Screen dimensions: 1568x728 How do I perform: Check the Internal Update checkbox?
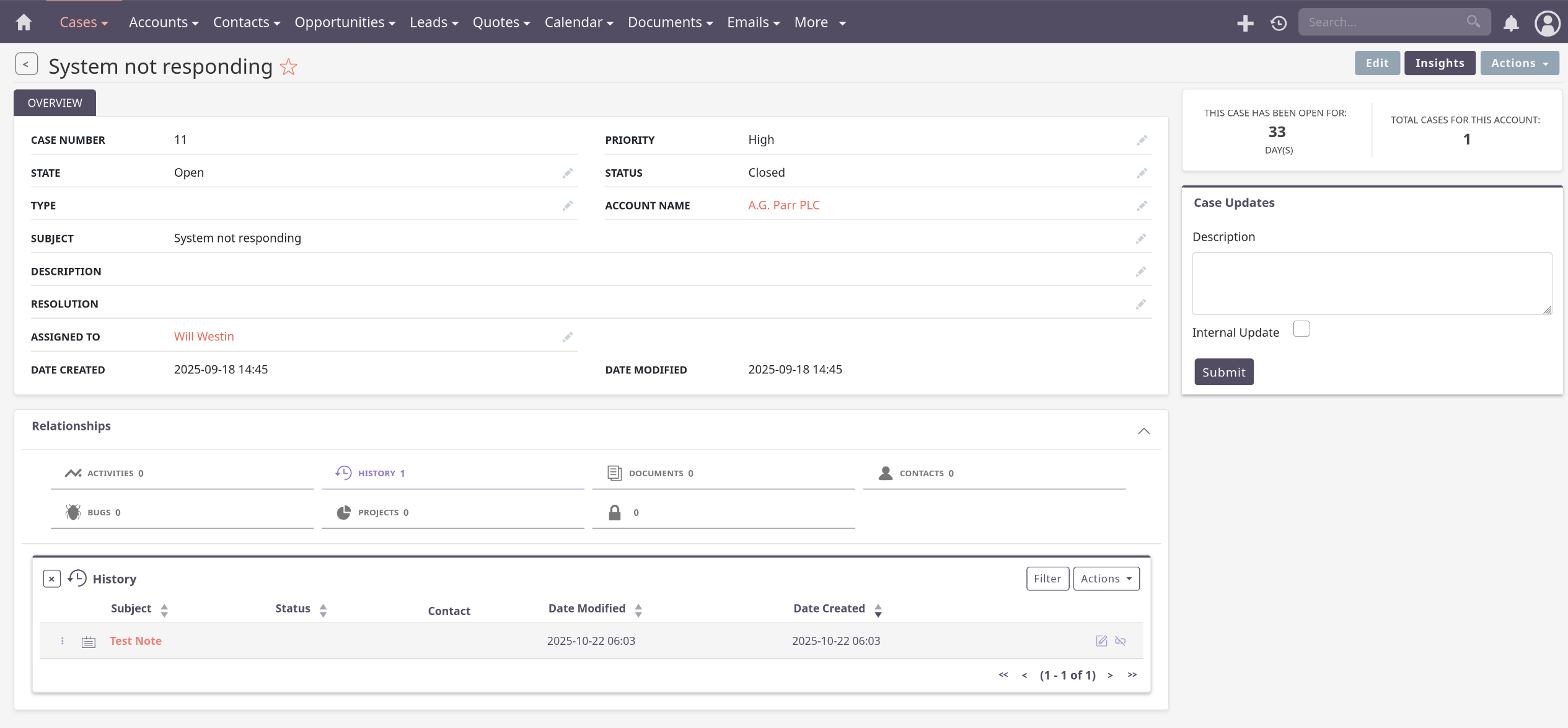click(1301, 329)
